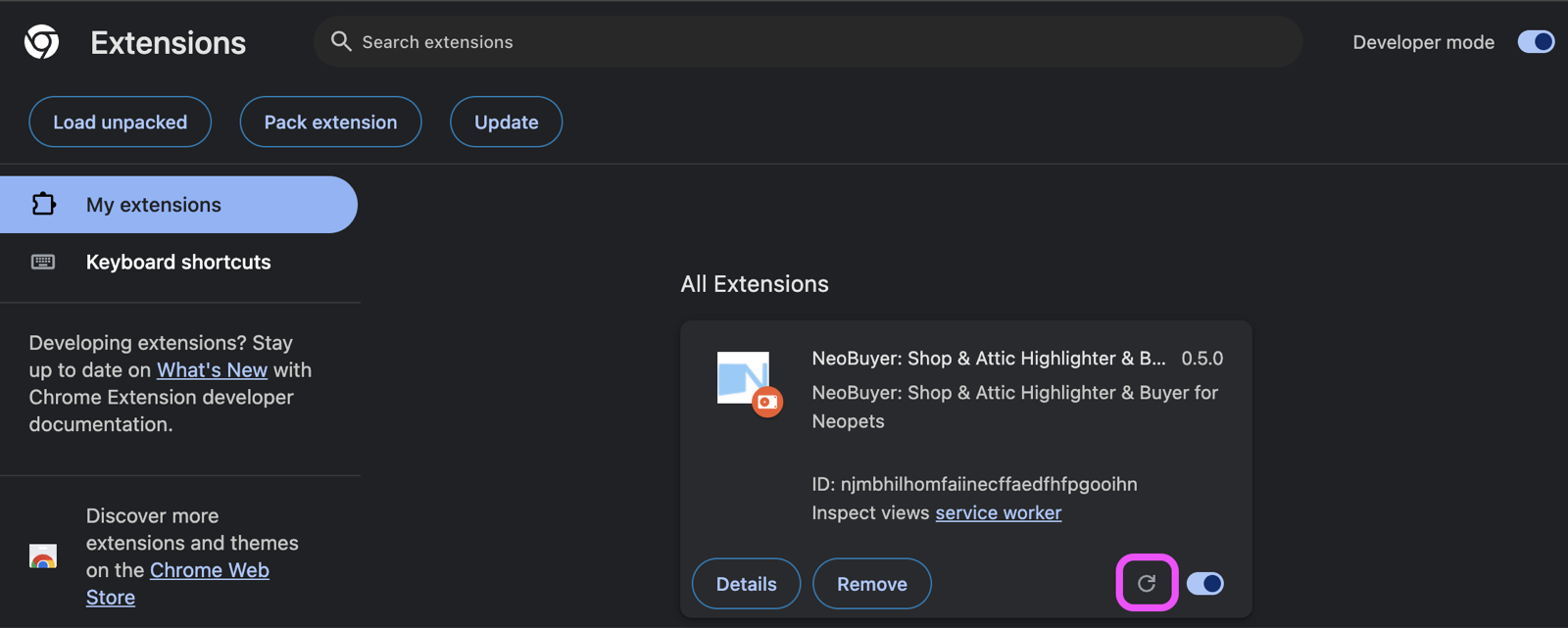Click the Chrome logo icon beside Extensions
The width and height of the screenshot is (1568, 628).
(42, 42)
